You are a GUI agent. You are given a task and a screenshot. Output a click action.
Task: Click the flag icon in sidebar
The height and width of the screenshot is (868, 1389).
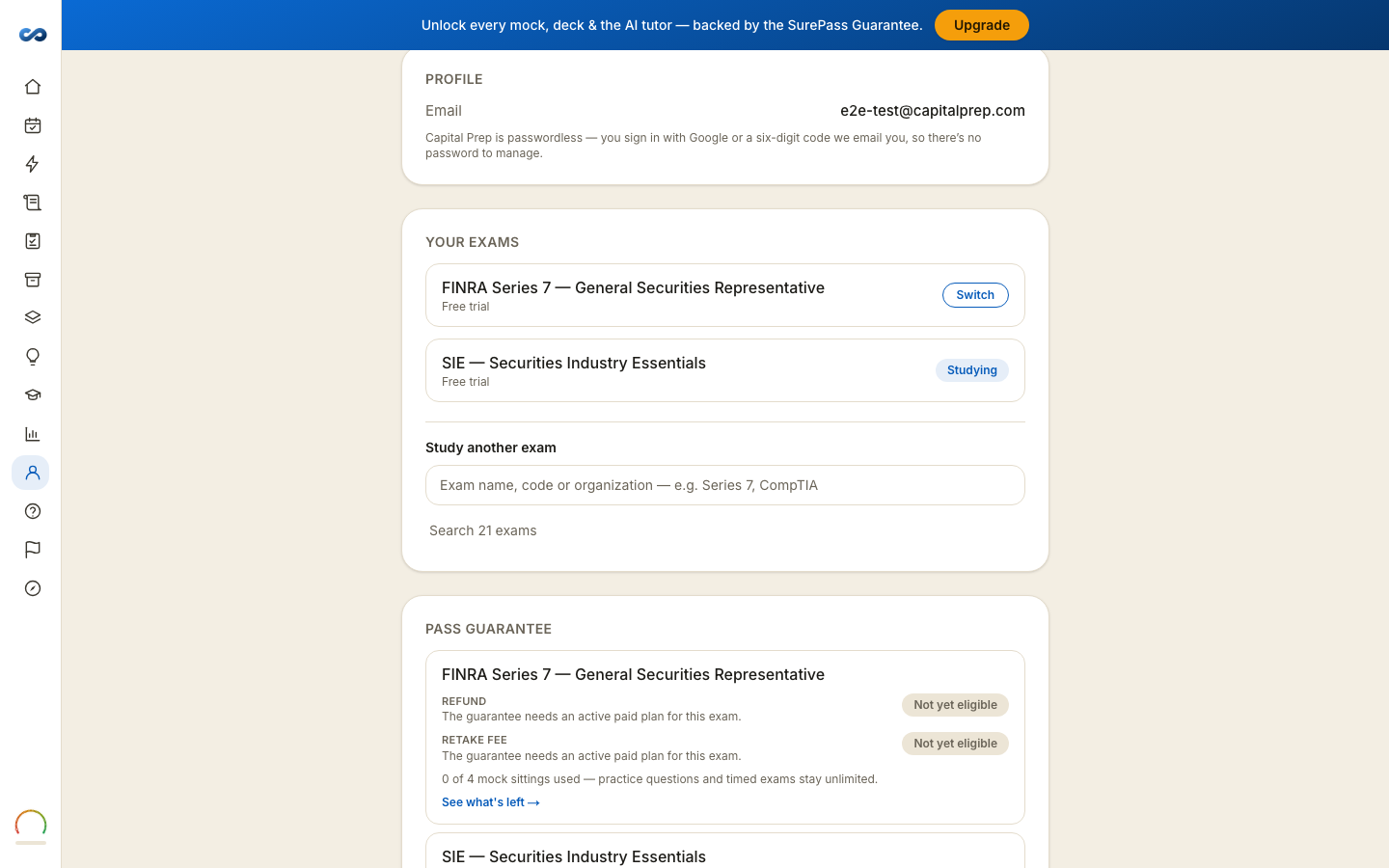click(x=33, y=550)
